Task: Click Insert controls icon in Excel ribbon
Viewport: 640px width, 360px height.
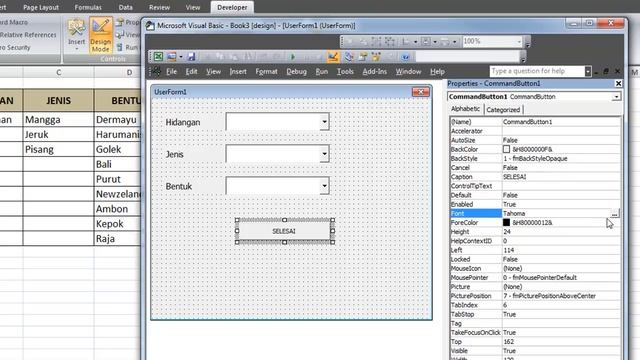Action: tap(76, 34)
